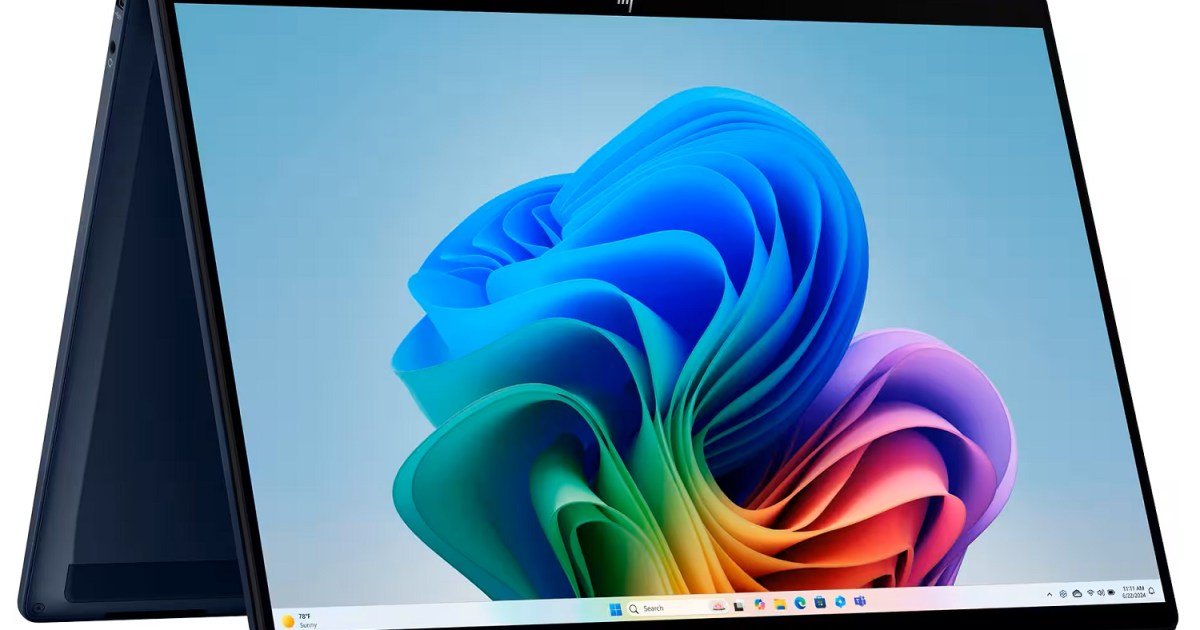1200x630 pixels.
Task: Open the blue hexagon app beside Teams
Action: pyautogui.click(x=840, y=601)
